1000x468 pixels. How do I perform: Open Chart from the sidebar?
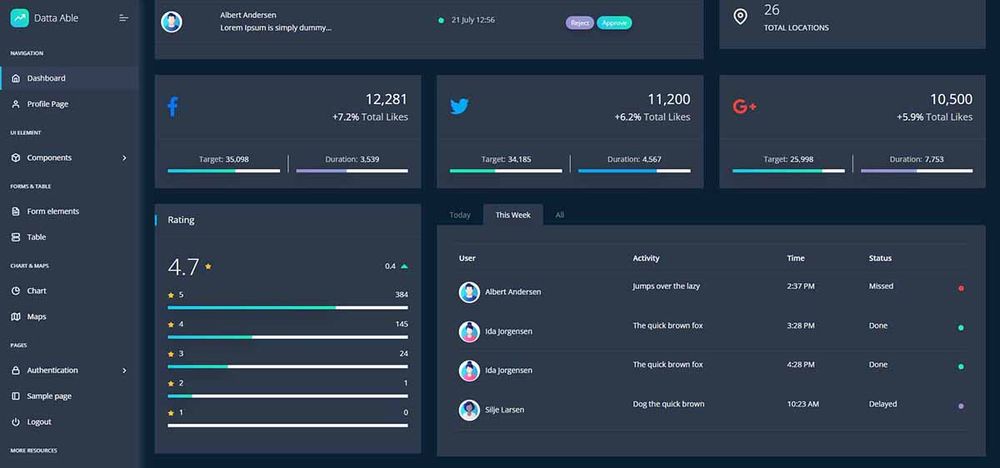coord(36,291)
